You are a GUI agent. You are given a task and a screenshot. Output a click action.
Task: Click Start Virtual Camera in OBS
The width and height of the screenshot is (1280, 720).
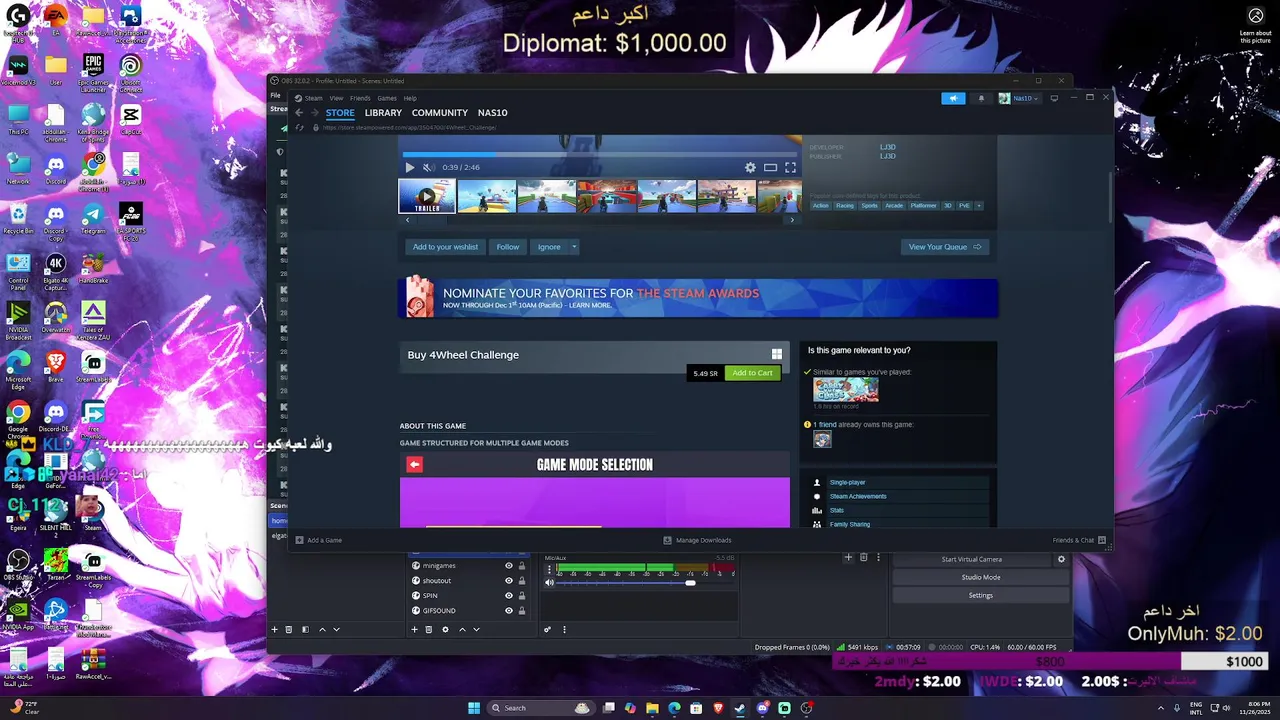point(971,559)
